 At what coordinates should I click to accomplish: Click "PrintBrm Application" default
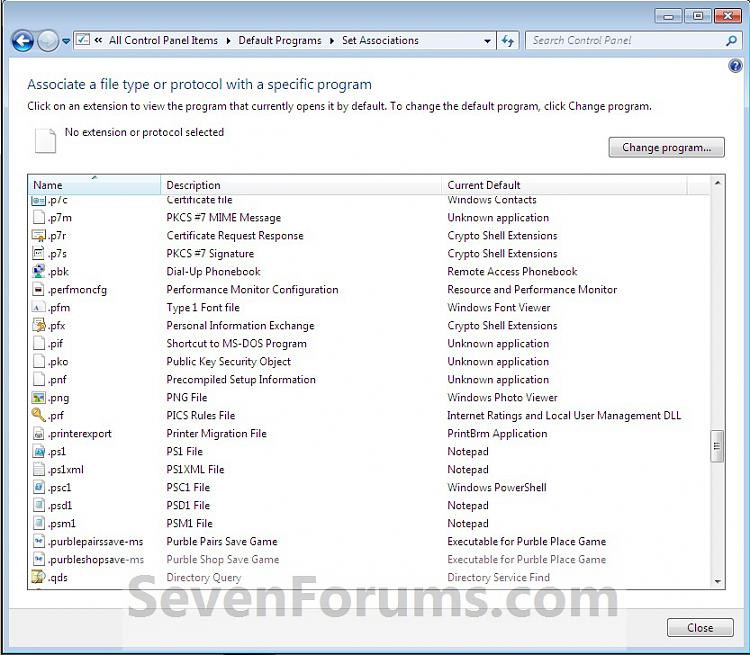497,433
